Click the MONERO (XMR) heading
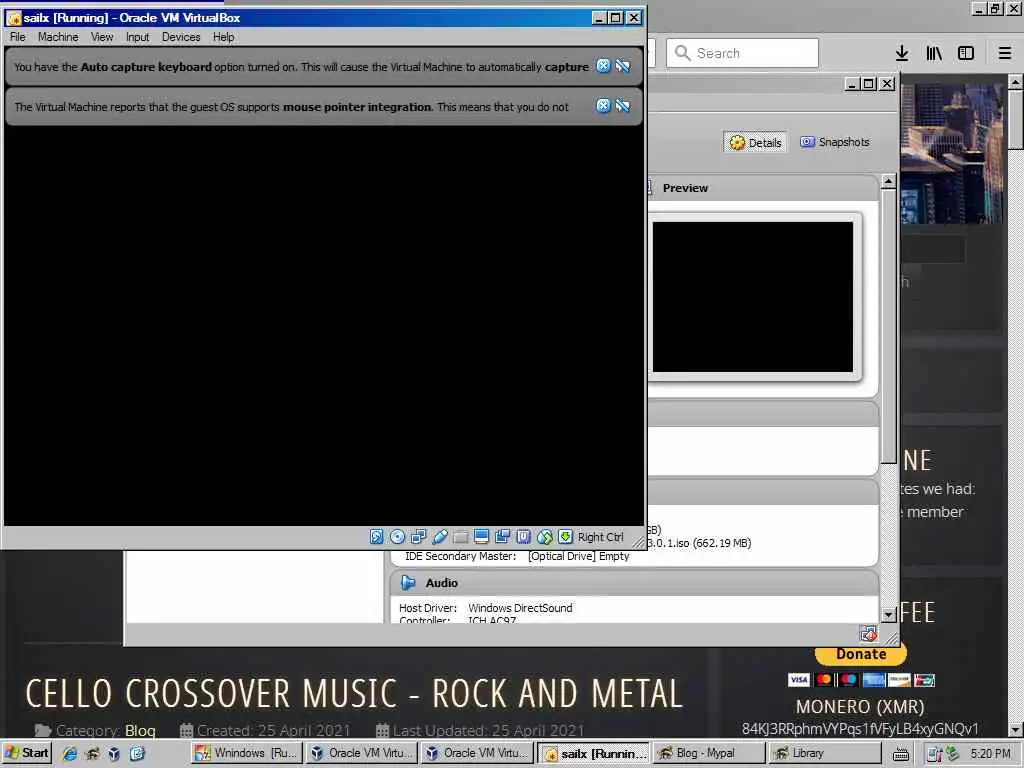The image size is (1024, 768). click(860, 707)
